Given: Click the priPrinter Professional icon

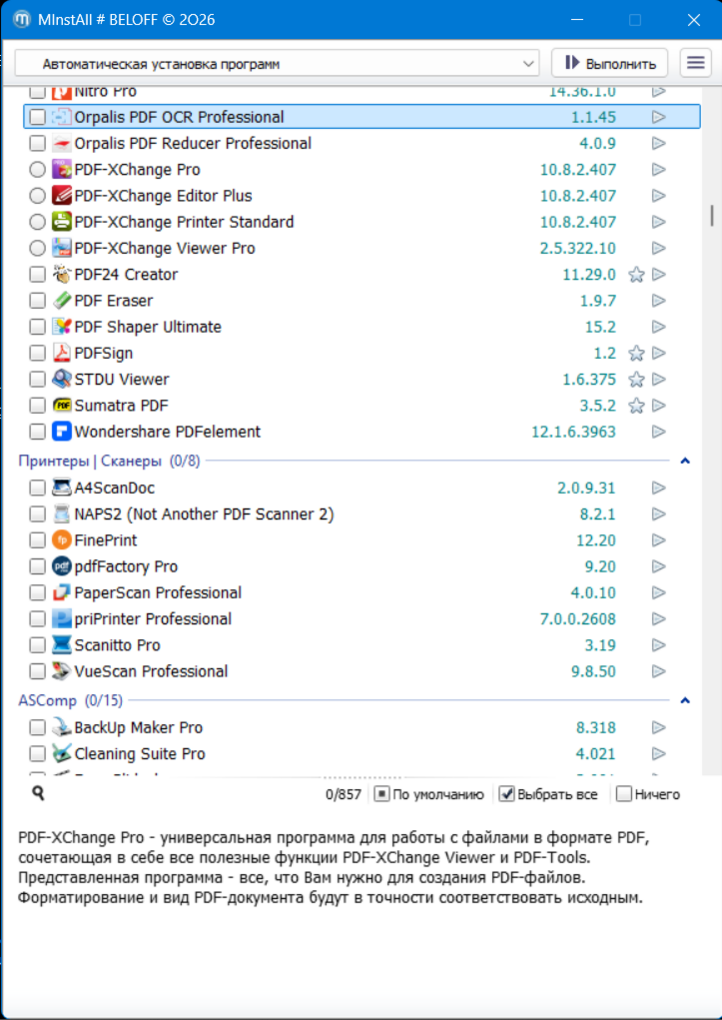Looking at the screenshot, I should [x=62, y=619].
